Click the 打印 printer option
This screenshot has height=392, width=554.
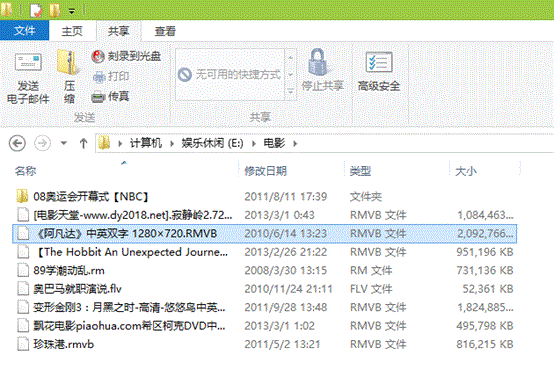tap(111, 76)
